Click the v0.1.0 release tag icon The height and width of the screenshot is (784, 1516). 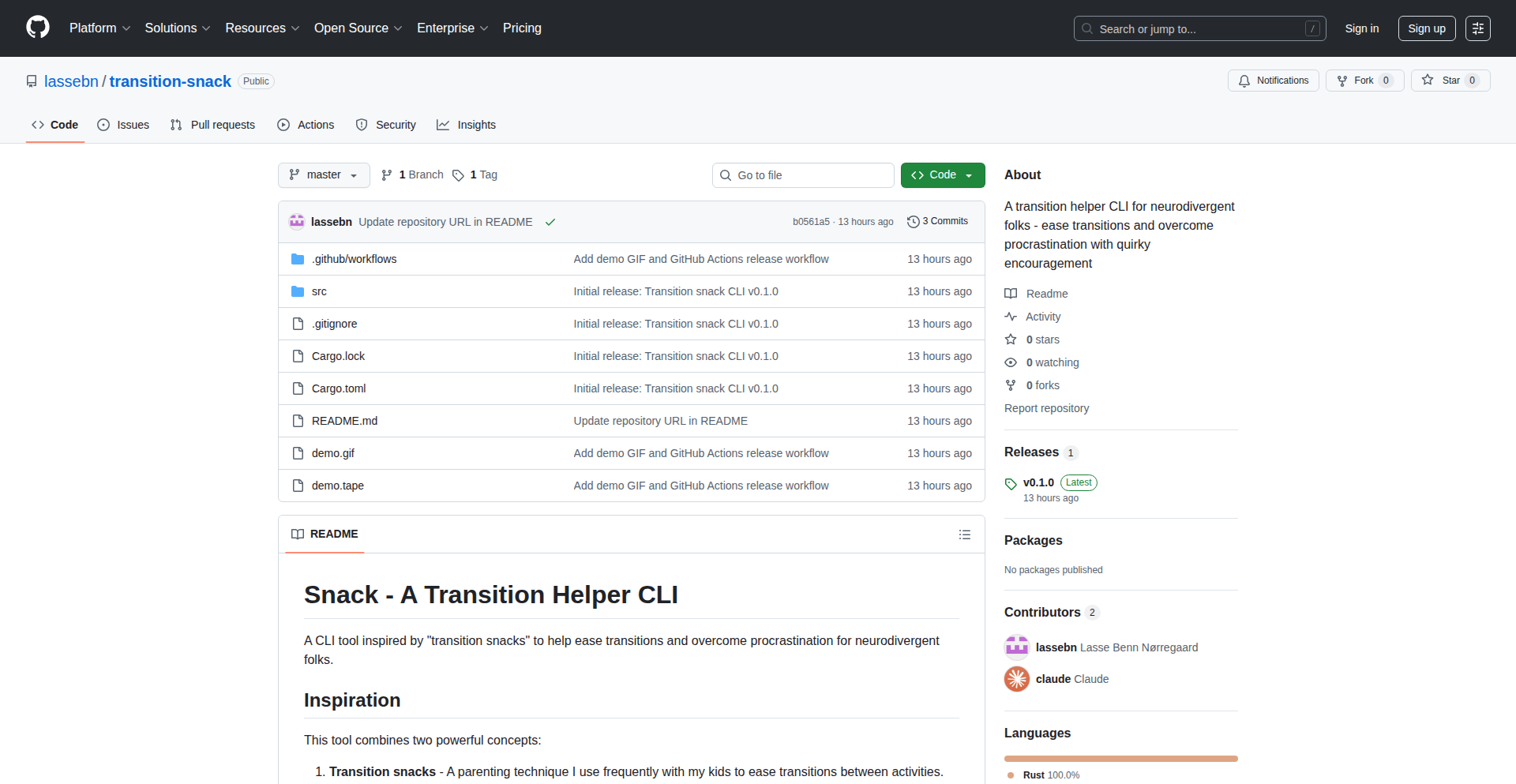(1011, 483)
